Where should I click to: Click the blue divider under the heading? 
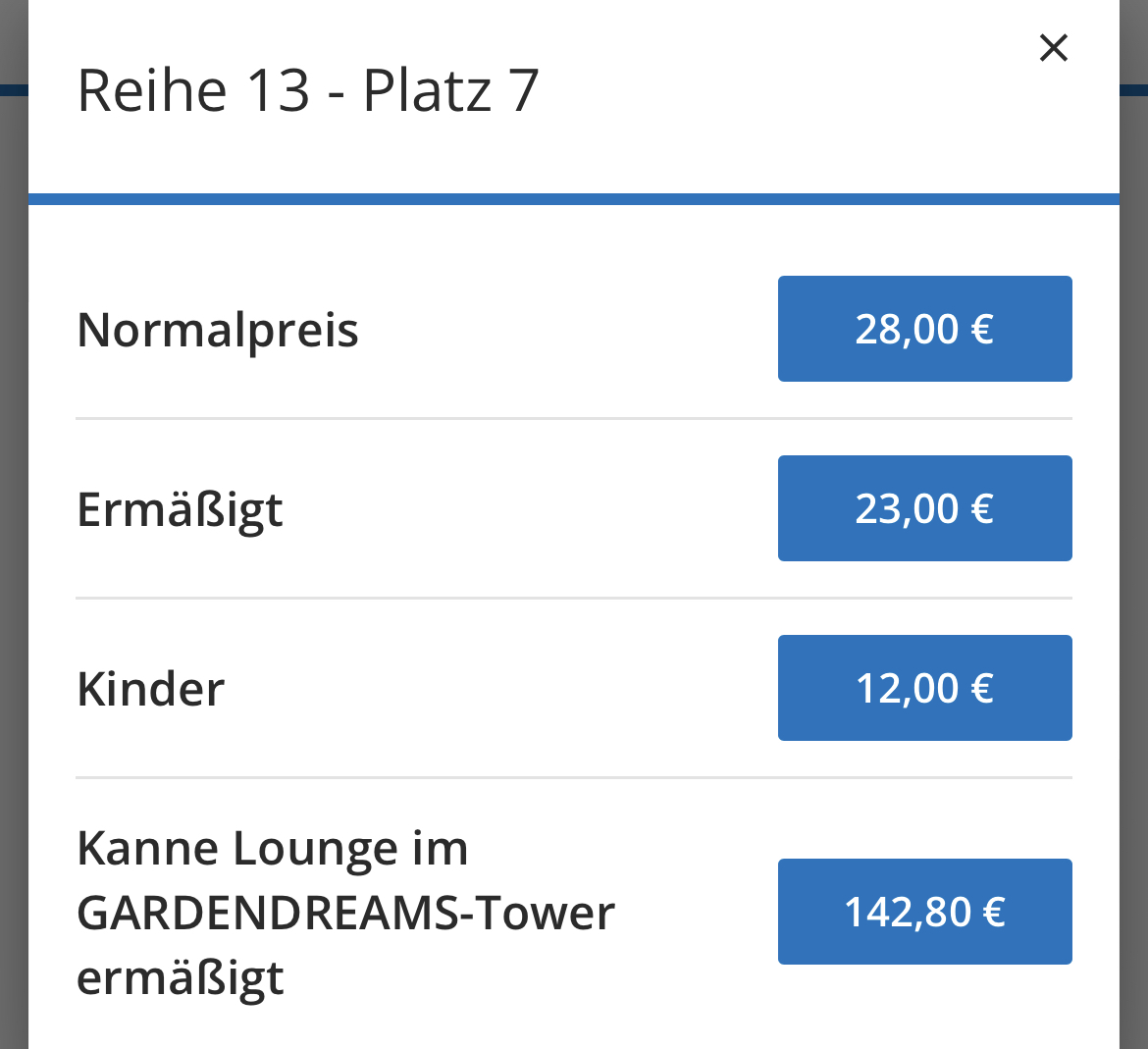point(574,199)
